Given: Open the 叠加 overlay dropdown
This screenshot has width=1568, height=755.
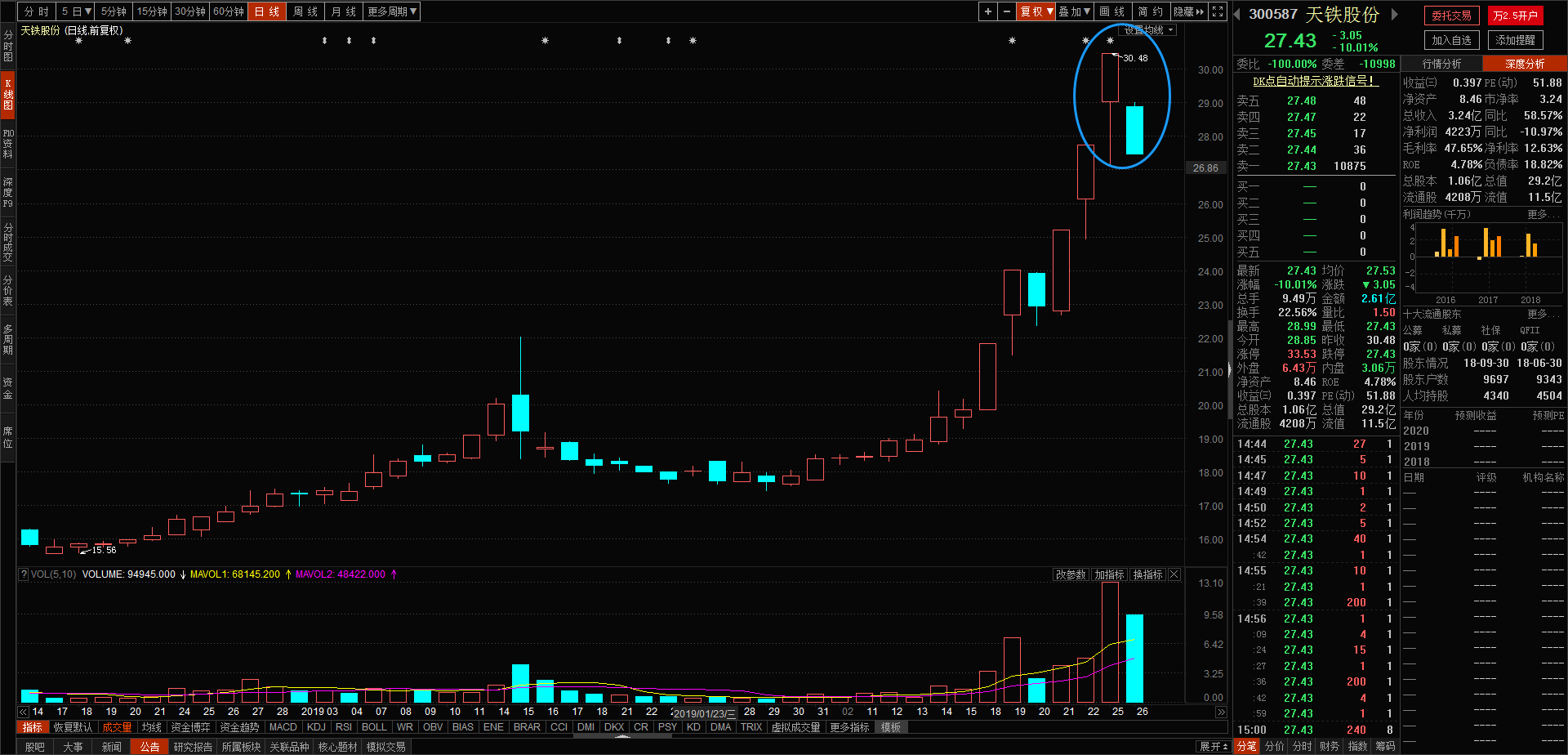Looking at the screenshot, I should pyautogui.click(x=1075, y=11).
